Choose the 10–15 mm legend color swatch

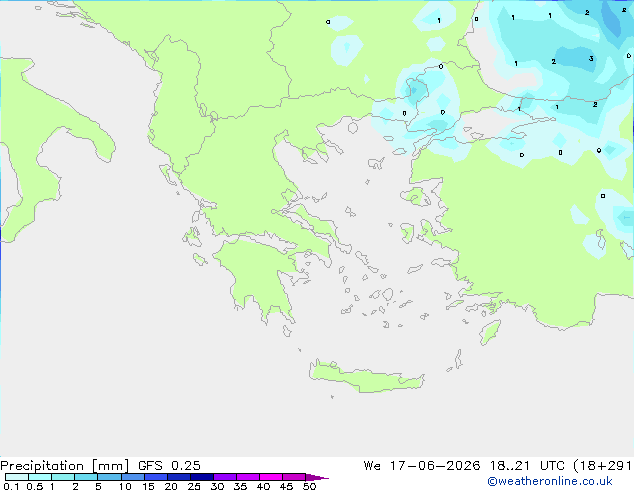[132, 477]
